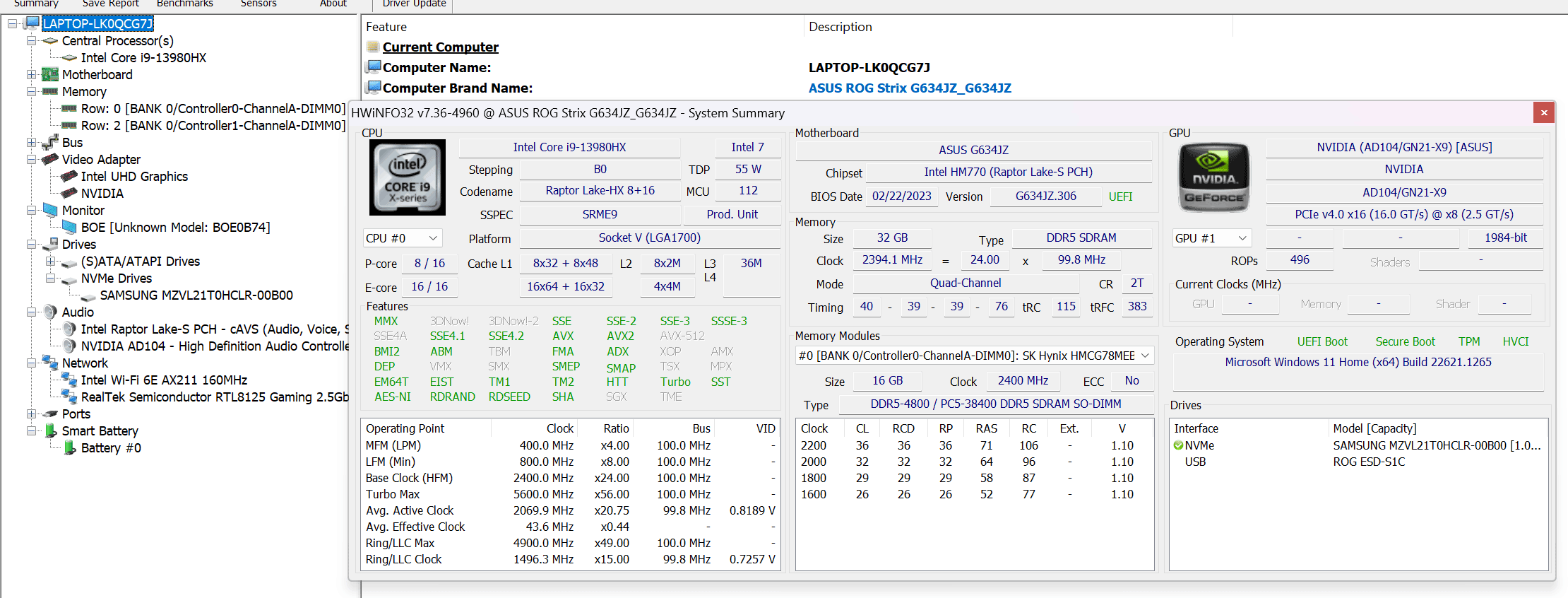This screenshot has width=1568, height=598.
Task: Open the Benchmarks toolbar item
Action: click(185, 4)
